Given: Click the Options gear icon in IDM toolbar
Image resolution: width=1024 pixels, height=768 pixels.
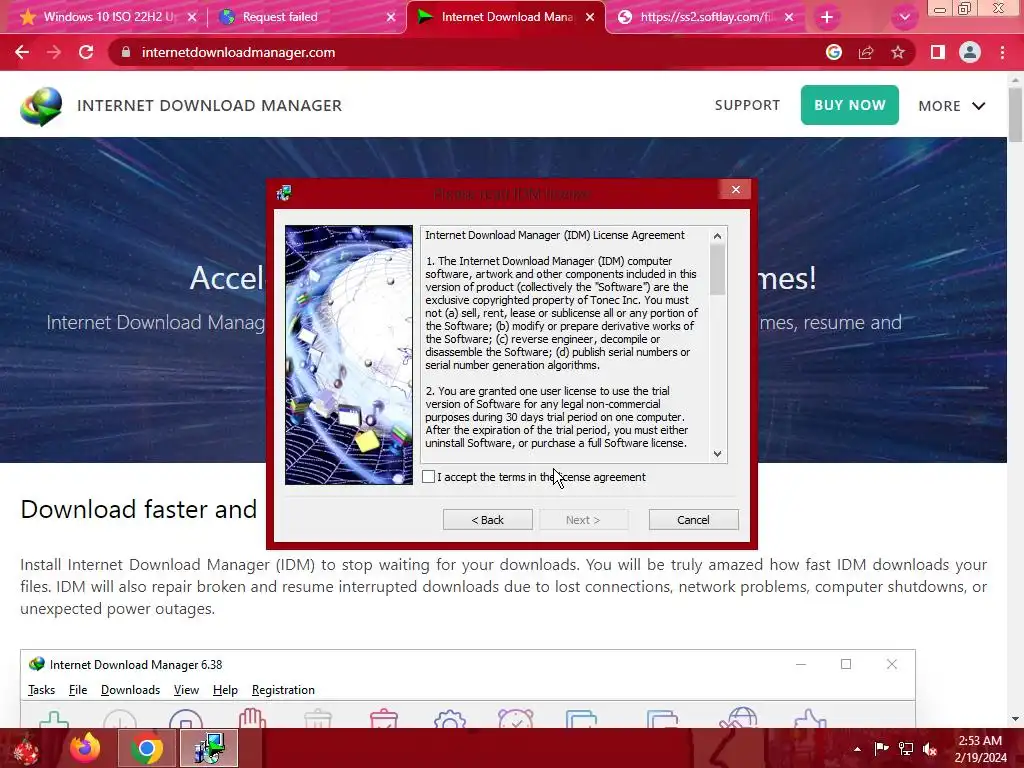Looking at the screenshot, I should coord(449,720).
